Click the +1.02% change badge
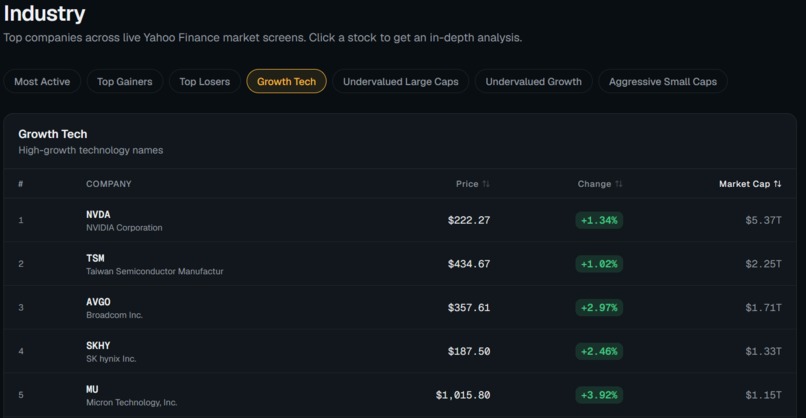806x418 pixels. click(599, 264)
